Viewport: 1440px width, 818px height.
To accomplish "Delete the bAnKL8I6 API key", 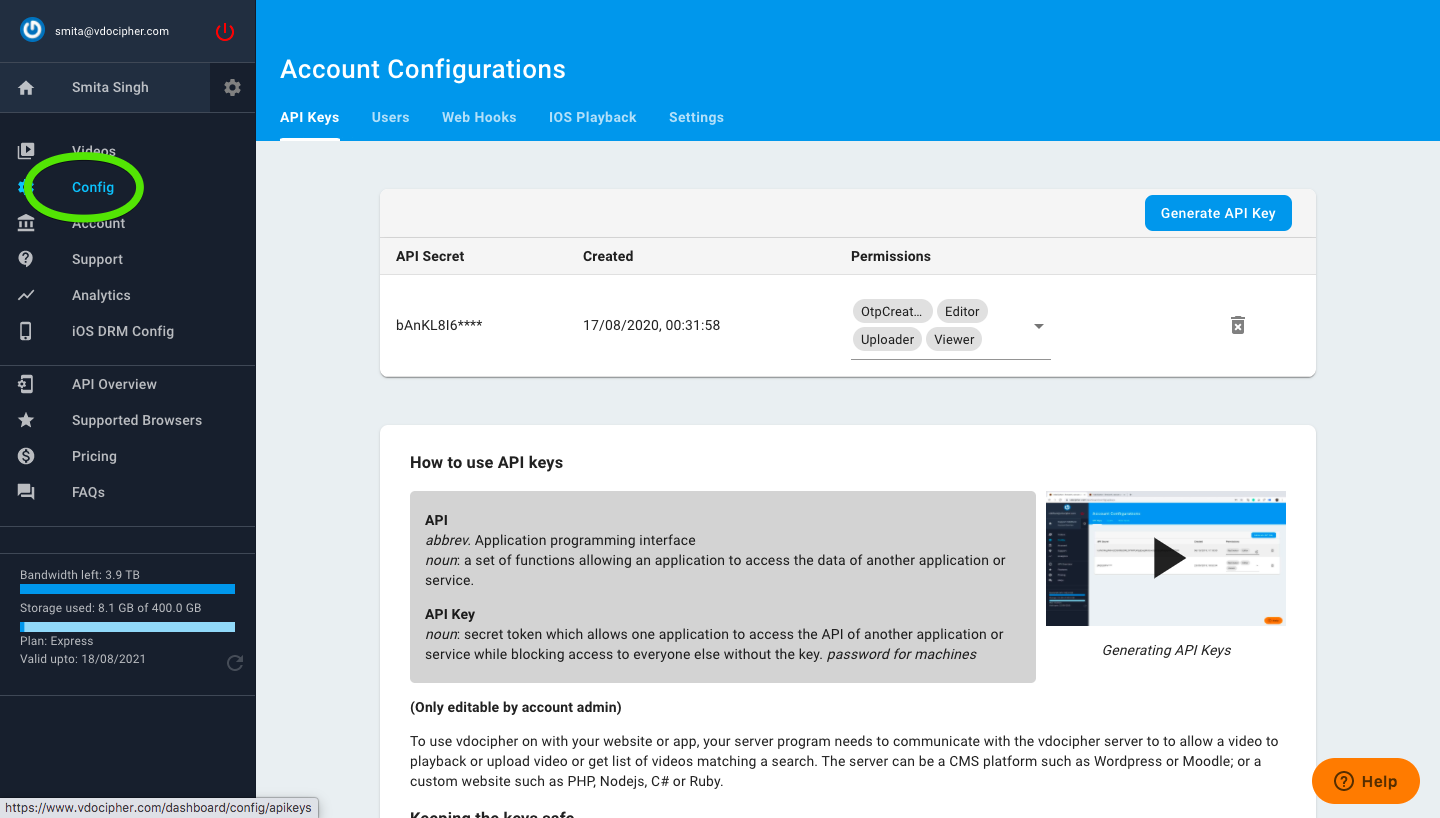I will pos(1237,325).
